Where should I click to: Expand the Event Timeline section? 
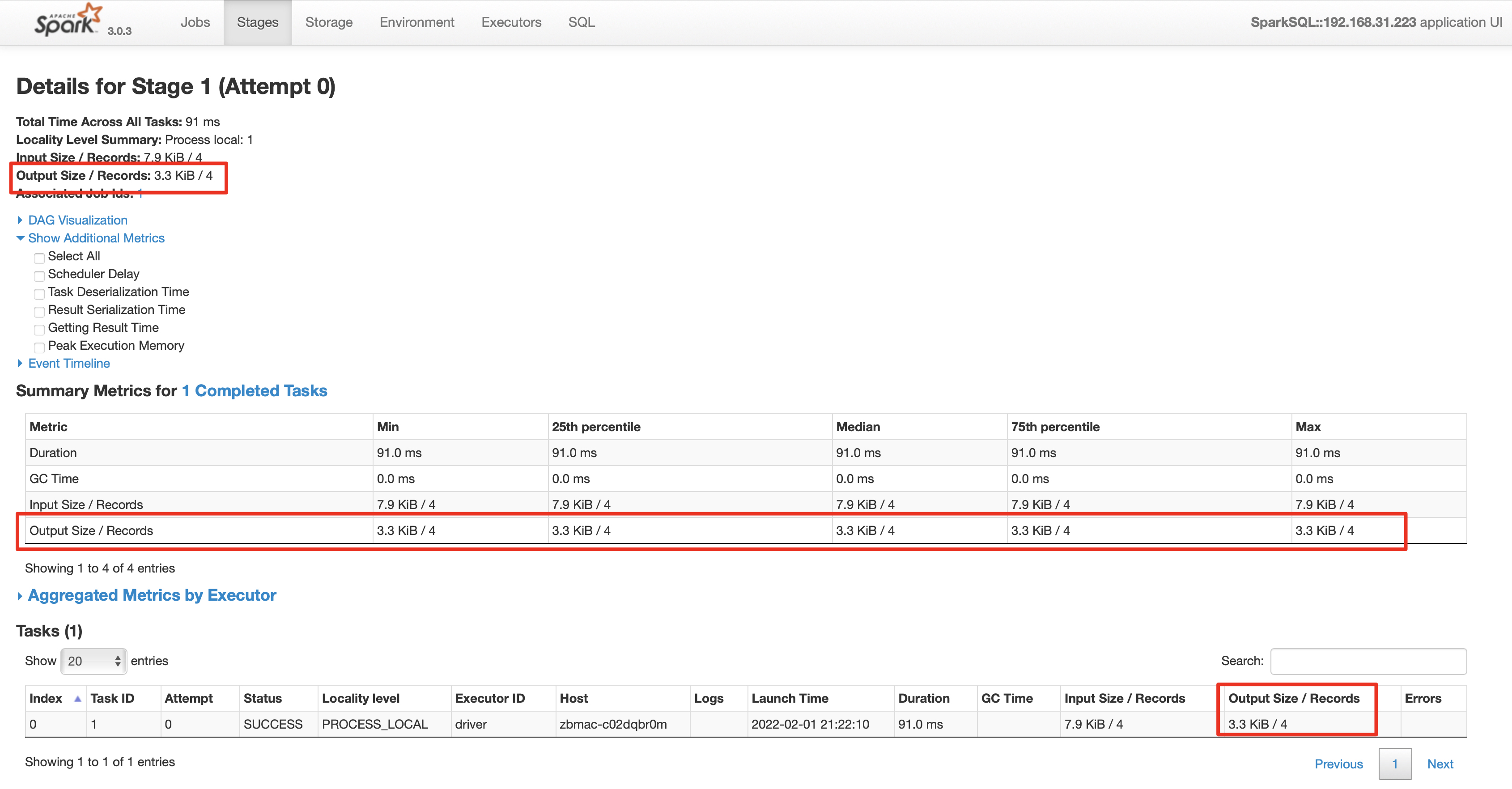69,363
